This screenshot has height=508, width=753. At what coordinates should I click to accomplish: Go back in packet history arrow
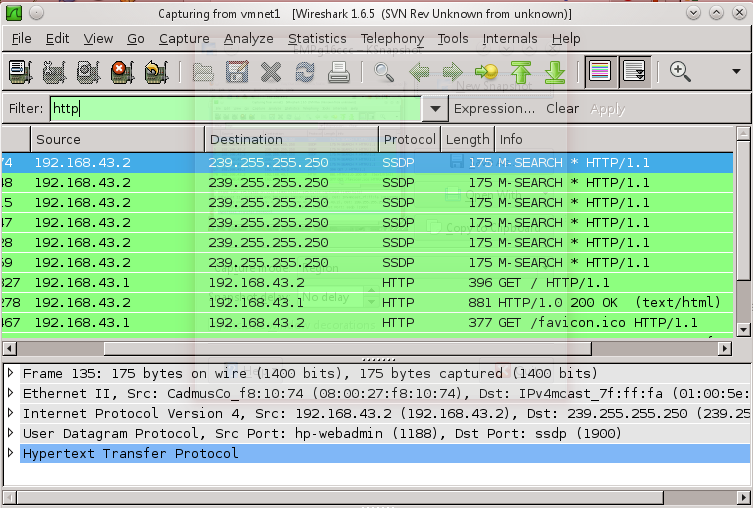(419, 72)
